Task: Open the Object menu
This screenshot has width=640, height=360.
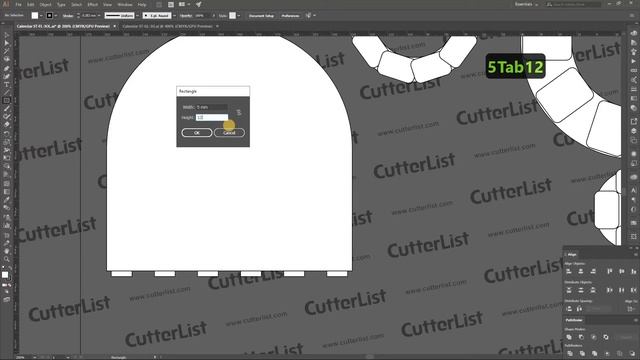Action: pyautogui.click(x=45, y=4)
